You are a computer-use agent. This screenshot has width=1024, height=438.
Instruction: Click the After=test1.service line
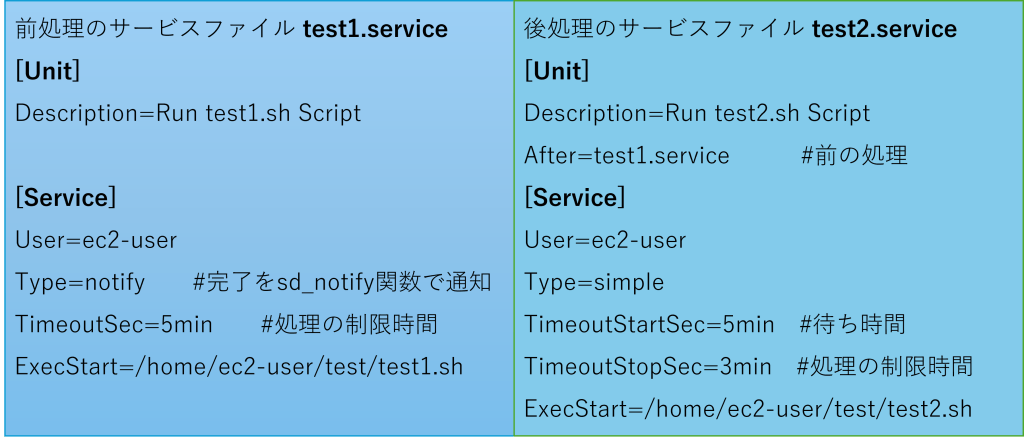click(x=626, y=156)
